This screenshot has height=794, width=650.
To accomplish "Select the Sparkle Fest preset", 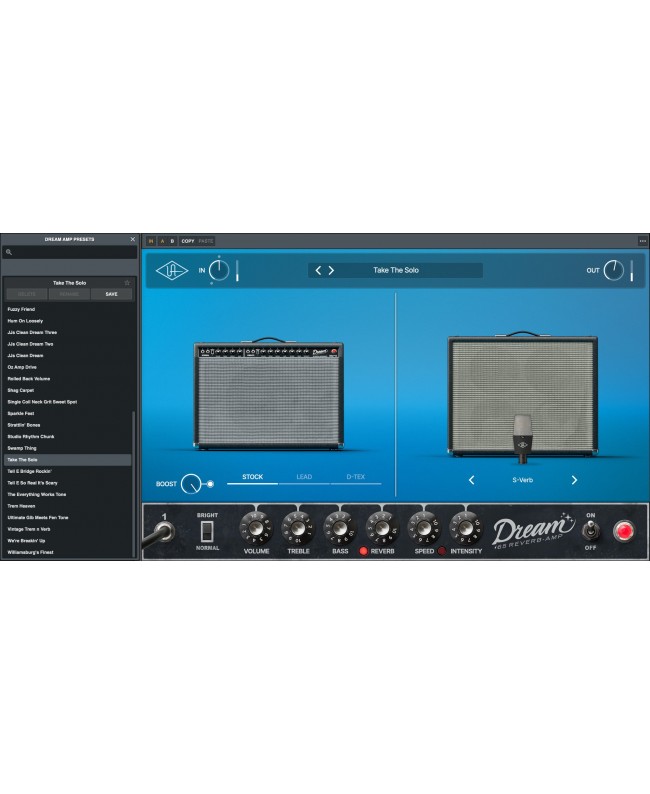I will pos(67,414).
